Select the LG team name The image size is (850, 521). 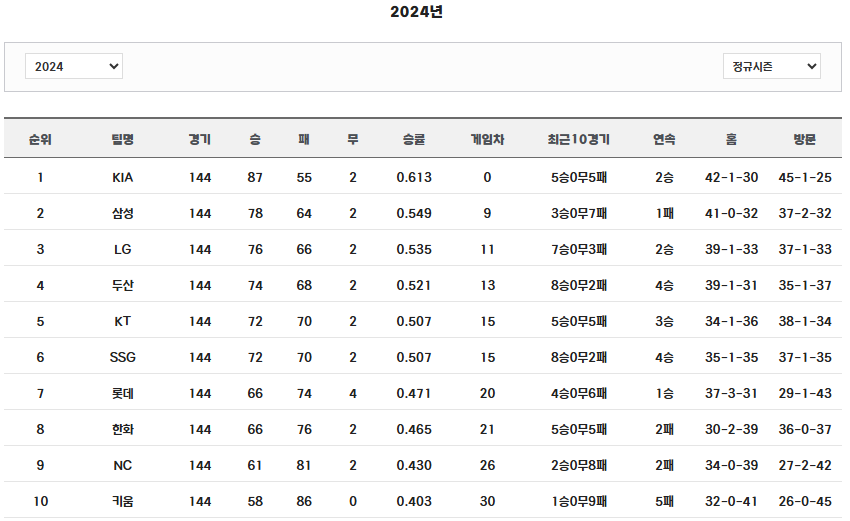tap(123, 249)
